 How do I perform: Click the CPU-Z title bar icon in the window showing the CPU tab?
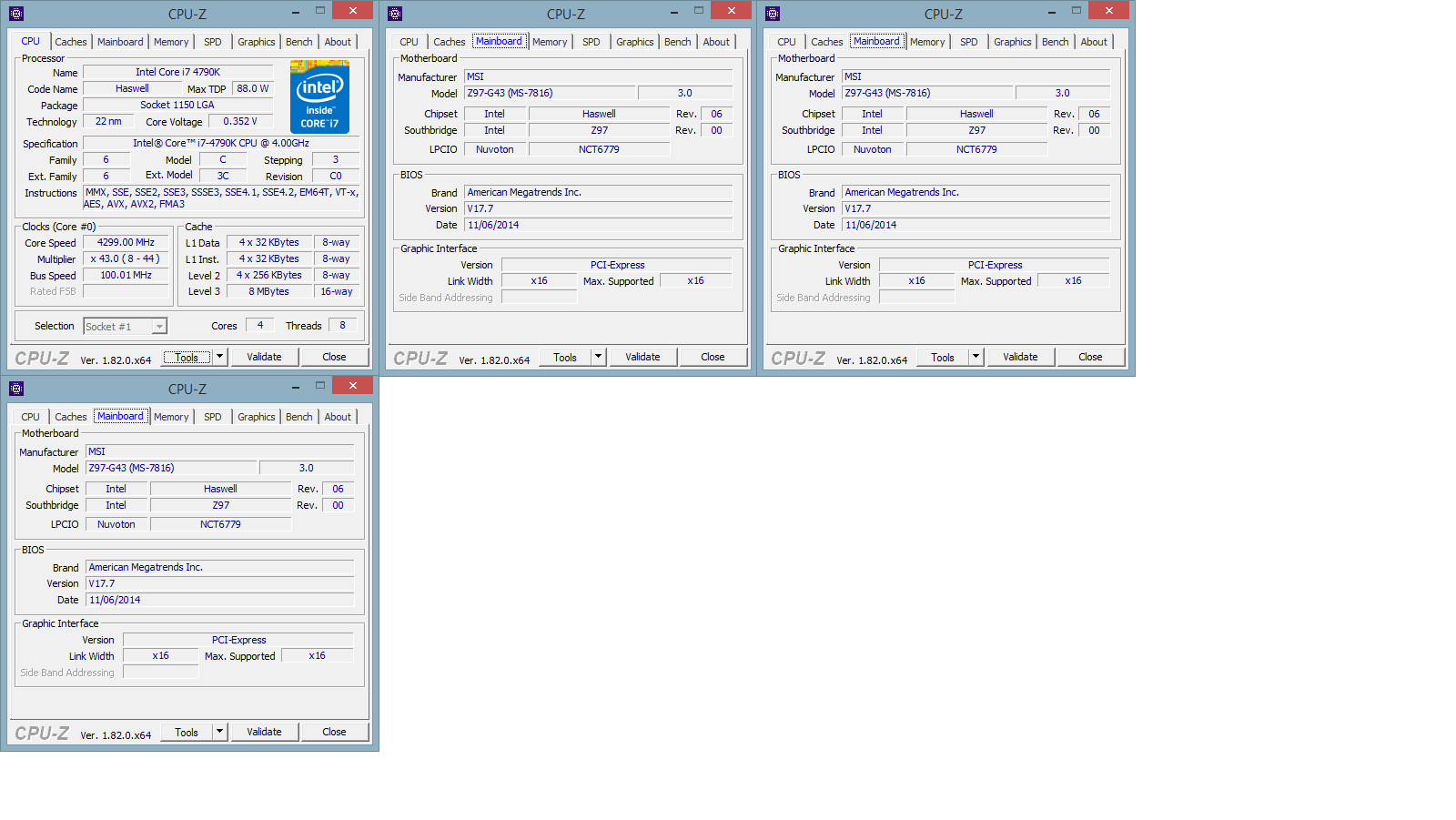16,14
